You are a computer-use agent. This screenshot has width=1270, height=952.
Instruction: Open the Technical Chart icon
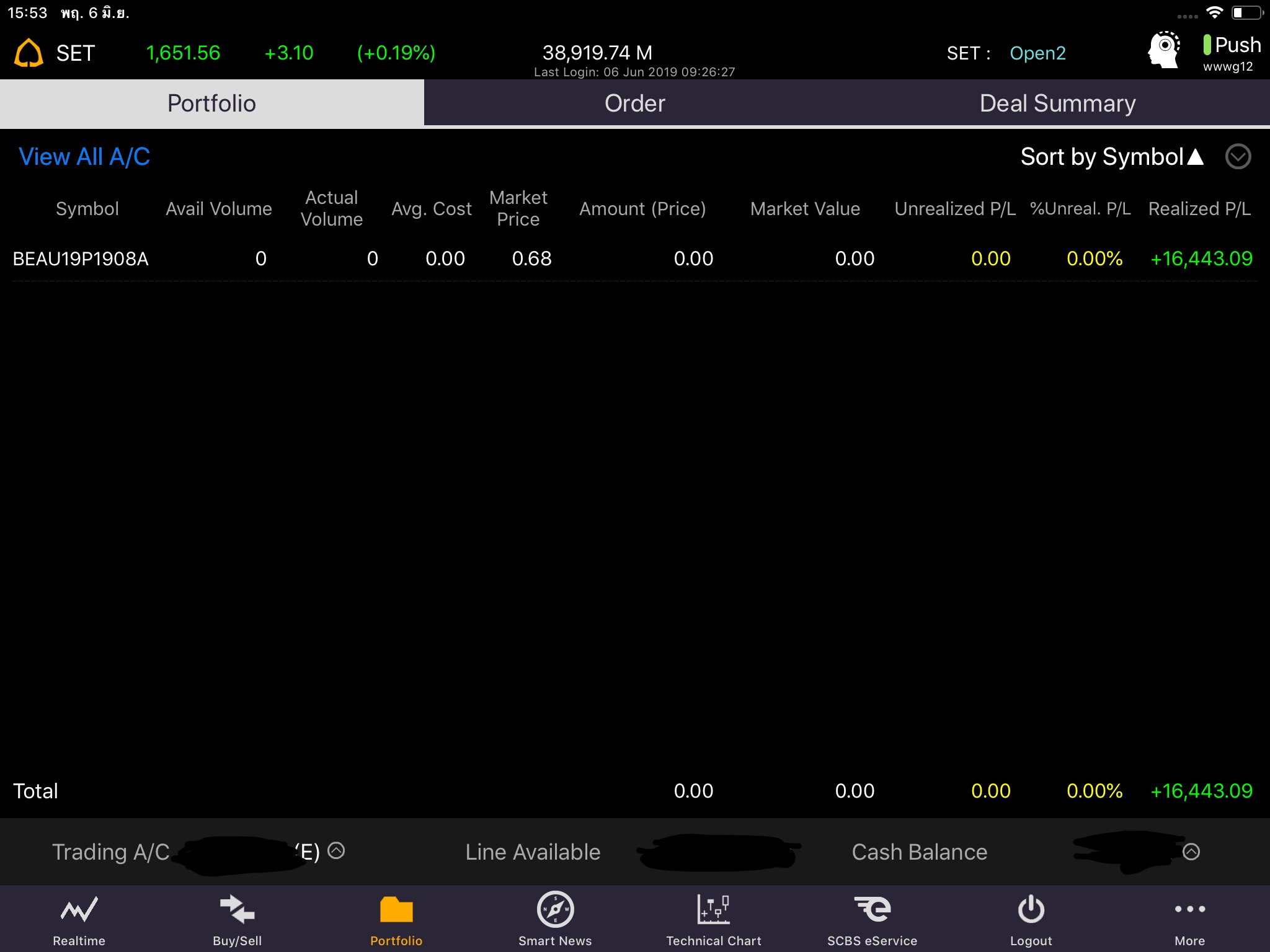tap(713, 910)
